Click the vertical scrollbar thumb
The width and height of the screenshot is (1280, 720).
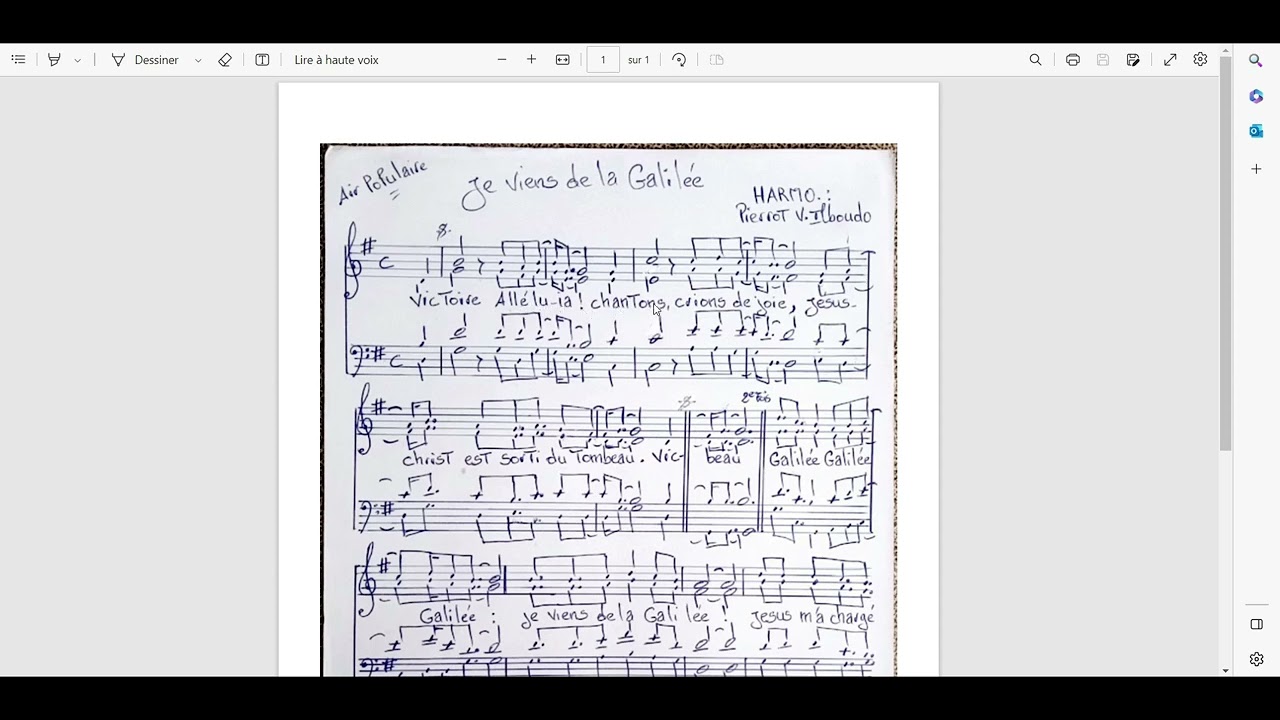[x=1225, y=252]
